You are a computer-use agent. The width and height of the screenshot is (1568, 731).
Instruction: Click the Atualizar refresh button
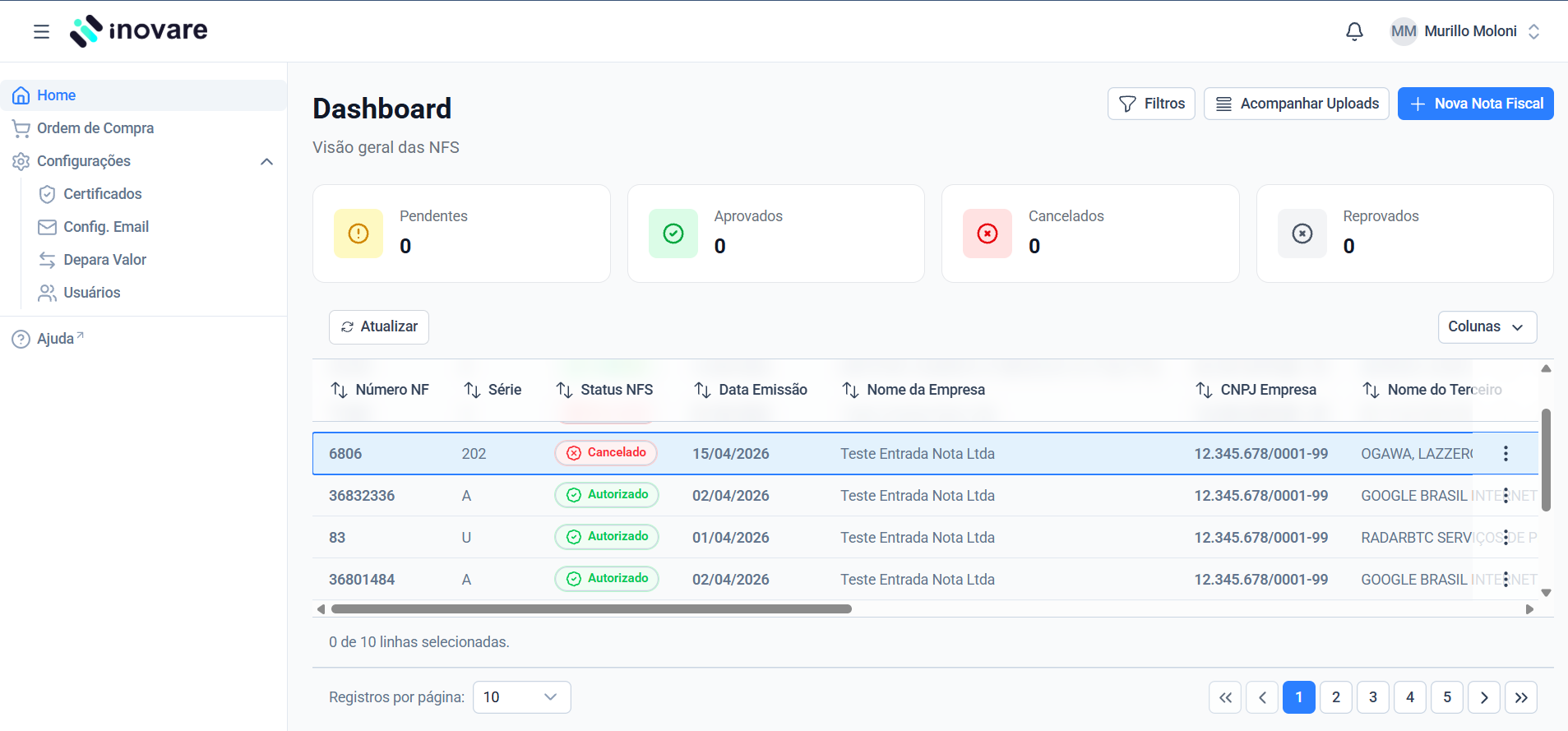tap(379, 326)
